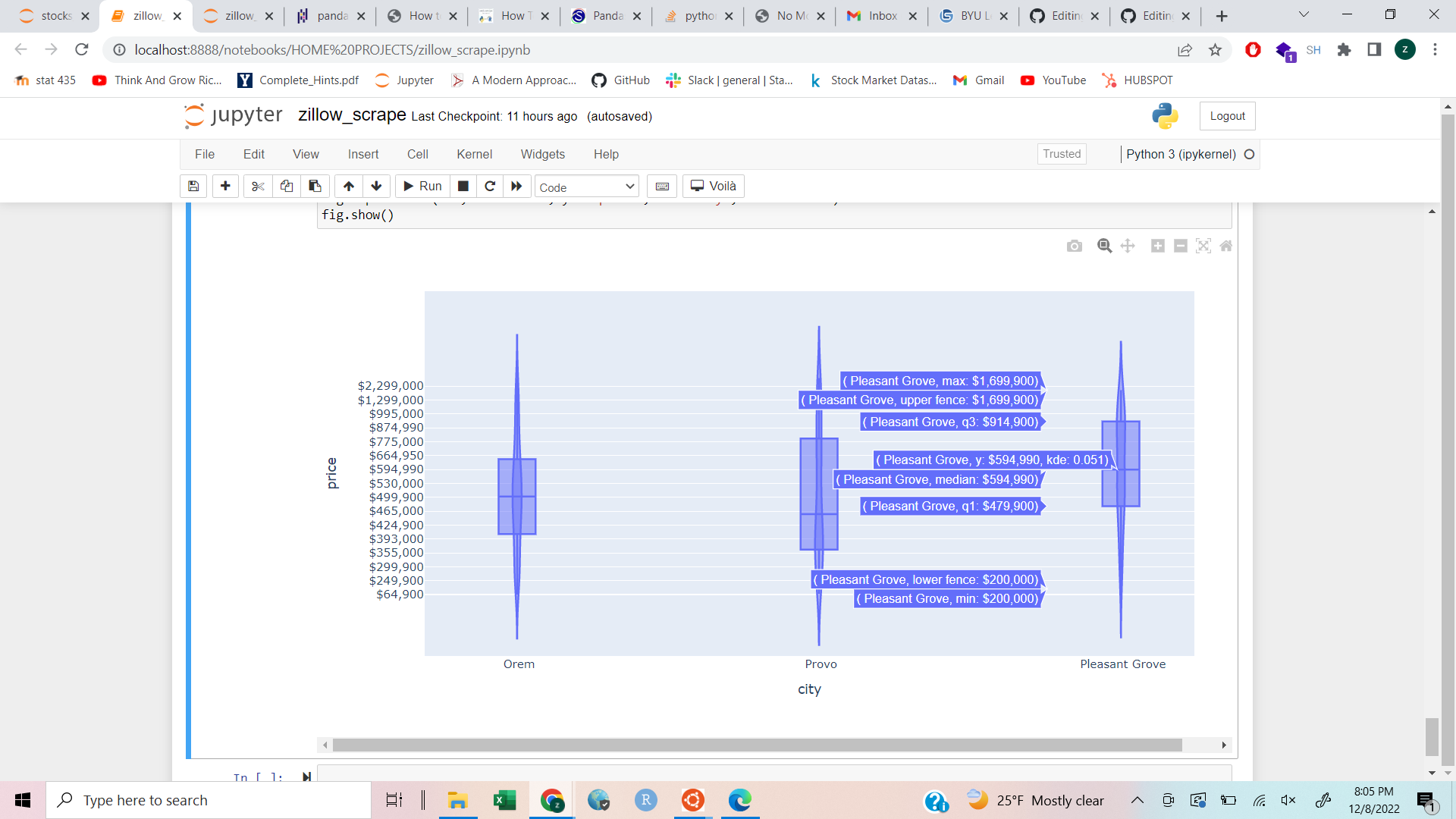Download the plot as PNG via the camera icon
This screenshot has height=819, width=1456.
tap(1074, 246)
